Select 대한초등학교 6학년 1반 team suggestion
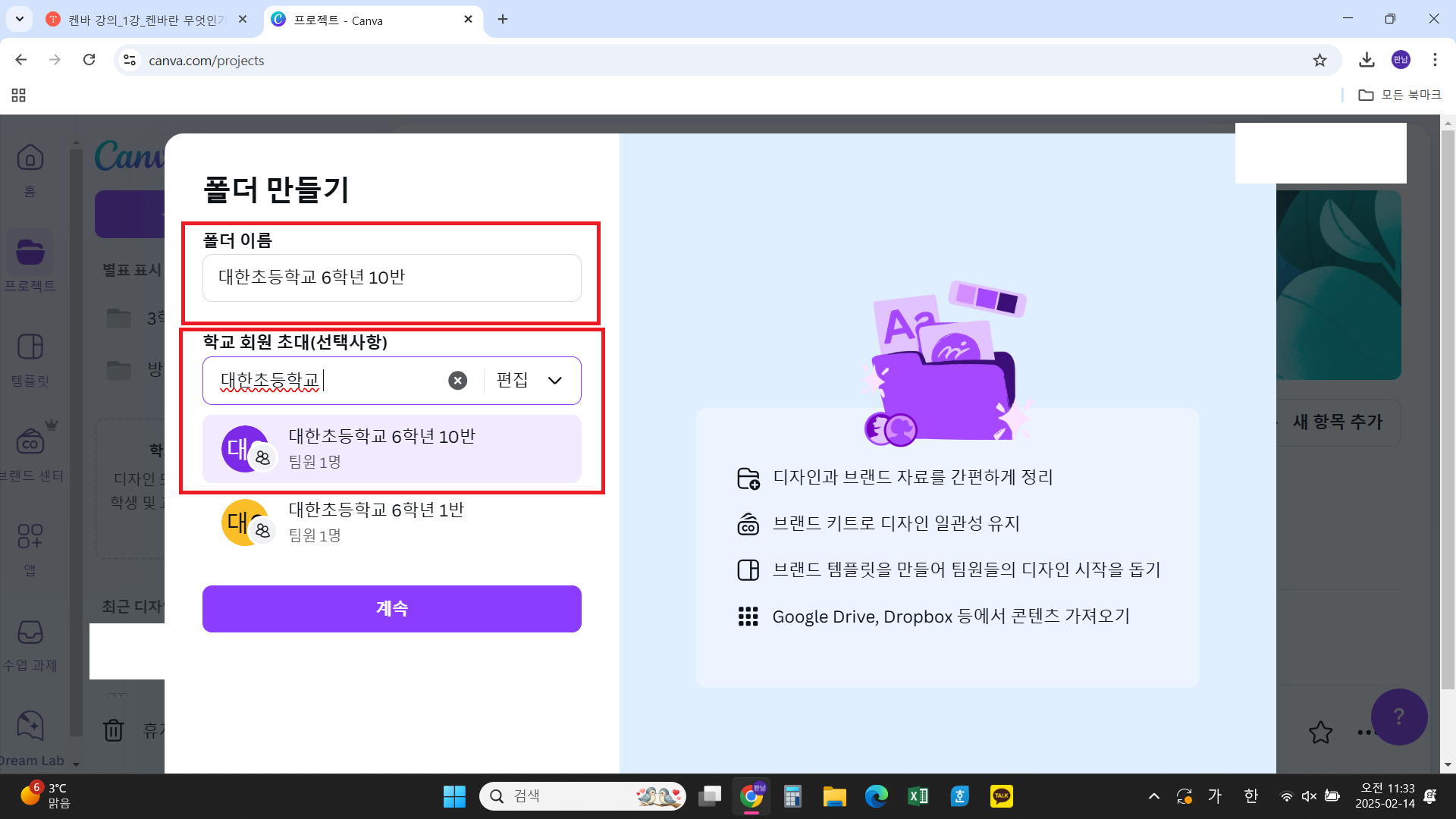 [392, 522]
